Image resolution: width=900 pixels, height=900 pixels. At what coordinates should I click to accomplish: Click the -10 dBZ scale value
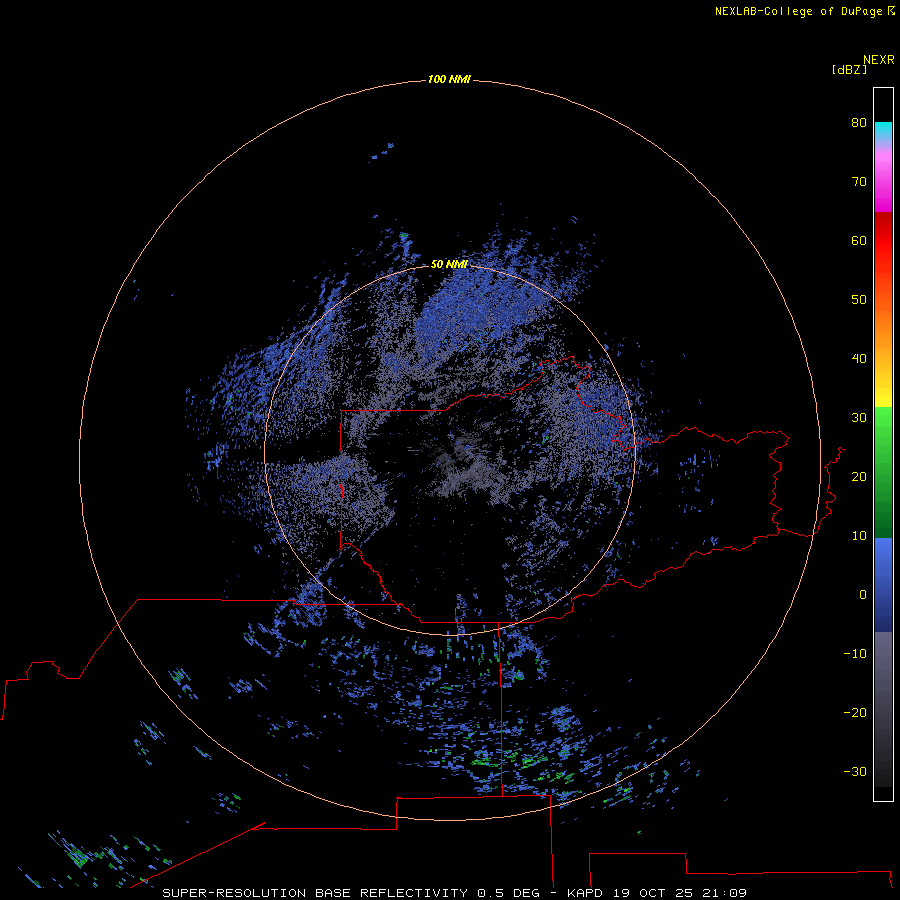[x=855, y=654]
